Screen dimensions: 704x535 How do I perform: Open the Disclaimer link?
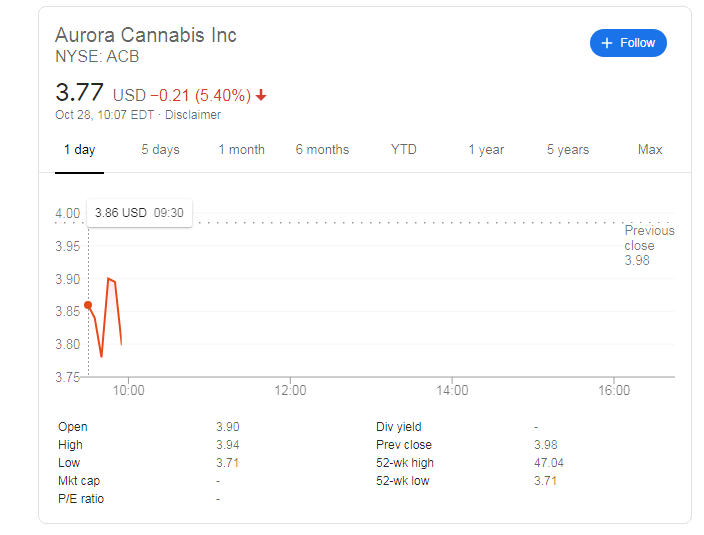(193, 115)
